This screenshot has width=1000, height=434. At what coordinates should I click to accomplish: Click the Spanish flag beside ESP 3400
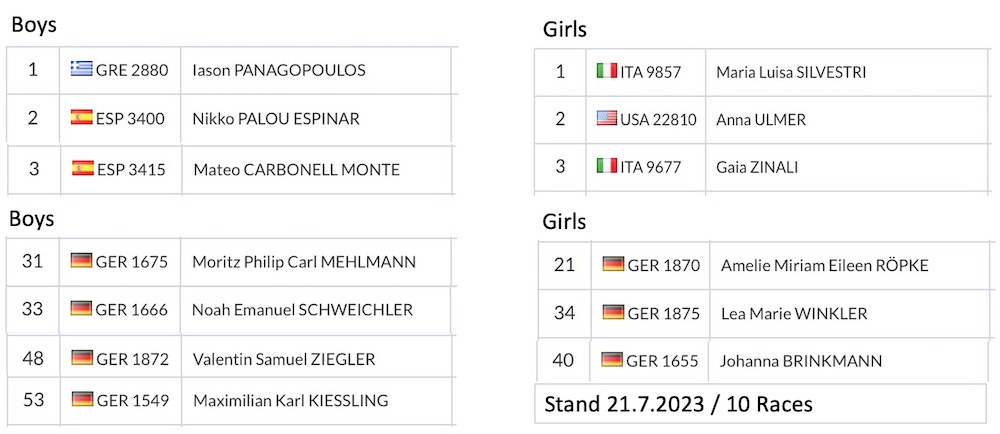pos(82,118)
